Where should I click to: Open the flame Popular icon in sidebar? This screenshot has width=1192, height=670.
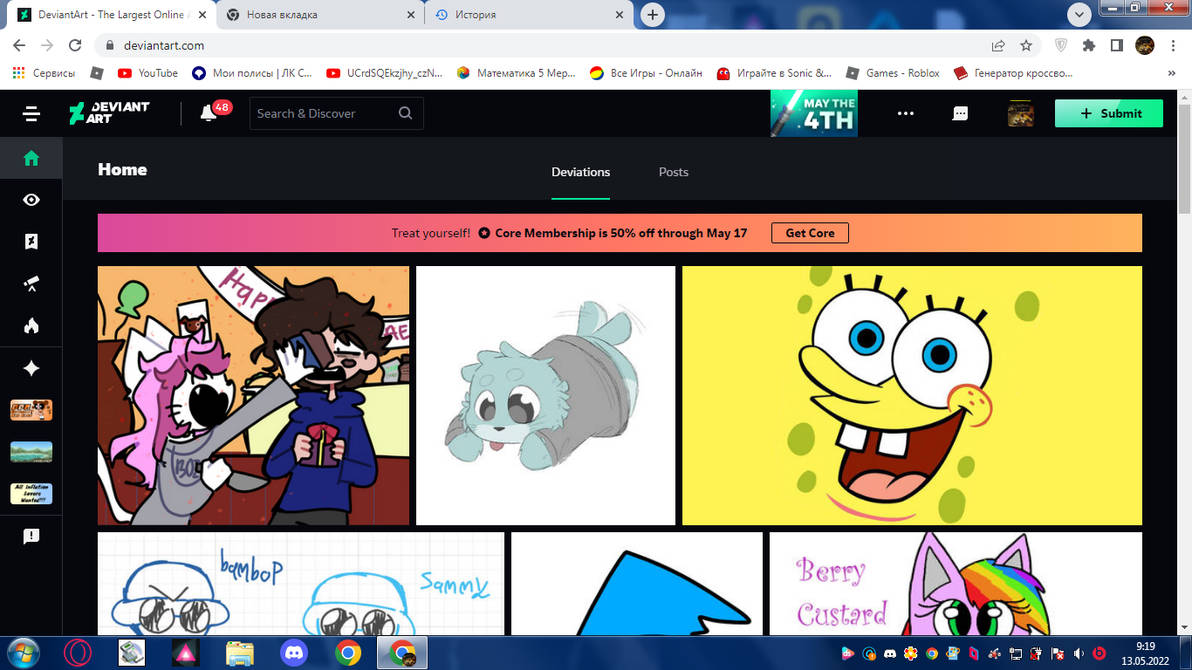click(31, 326)
